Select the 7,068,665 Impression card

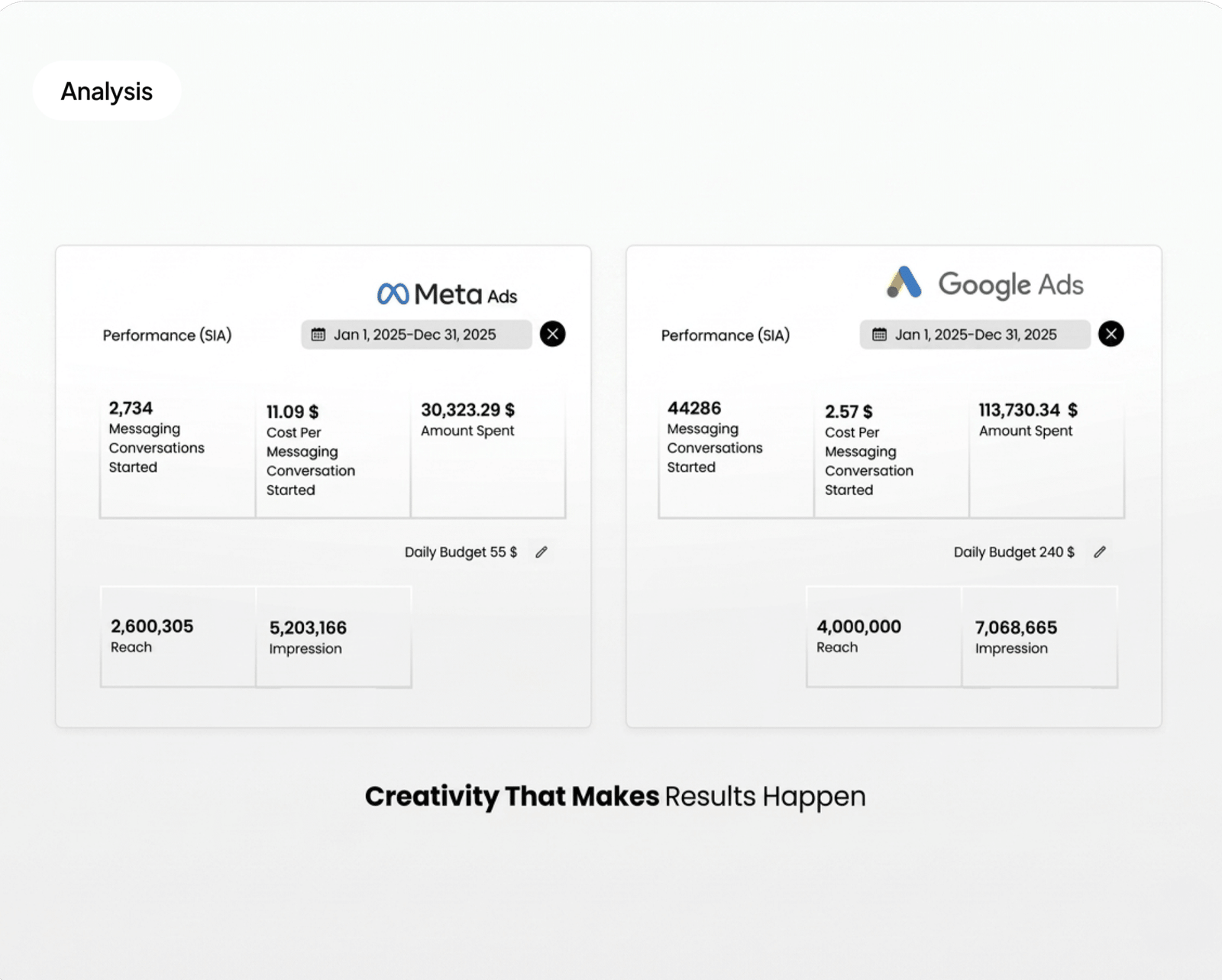1040,636
